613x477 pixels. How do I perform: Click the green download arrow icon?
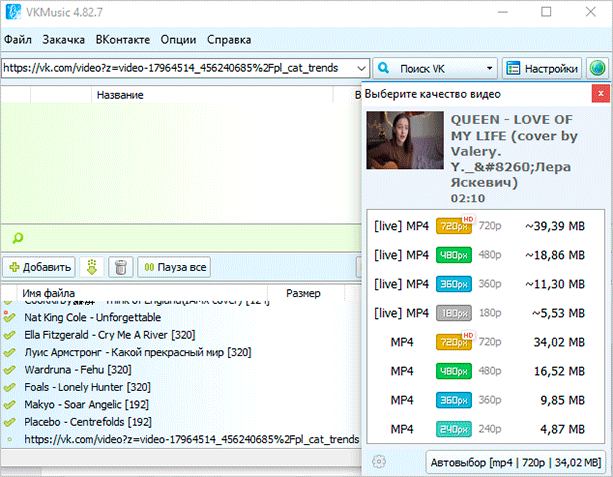click(x=91, y=267)
